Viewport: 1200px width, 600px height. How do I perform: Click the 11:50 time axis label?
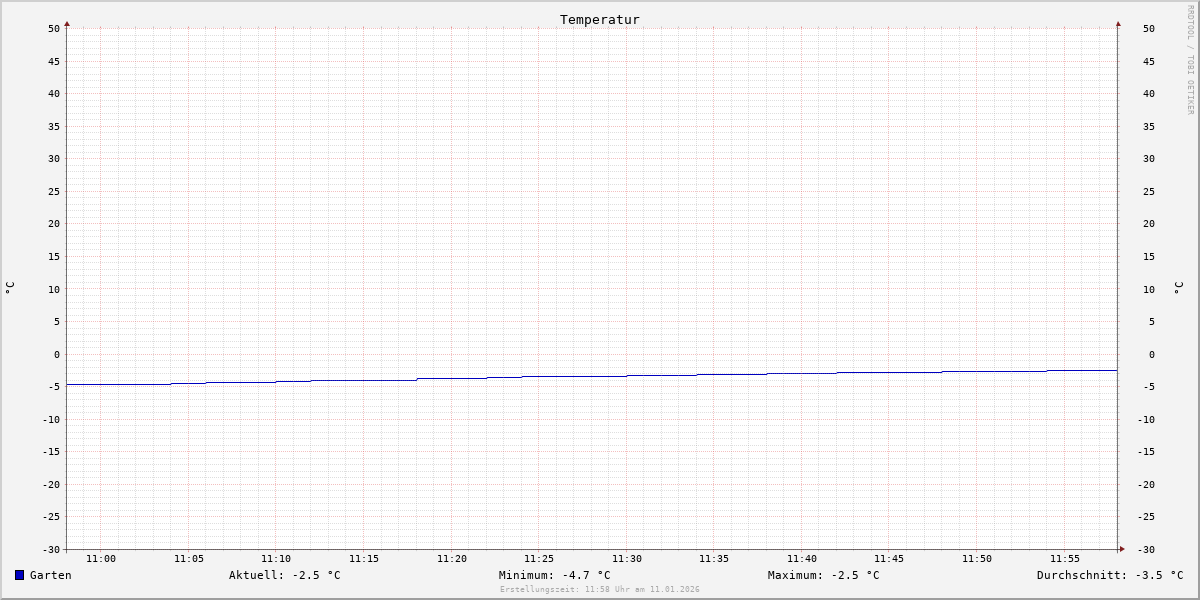point(977,559)
